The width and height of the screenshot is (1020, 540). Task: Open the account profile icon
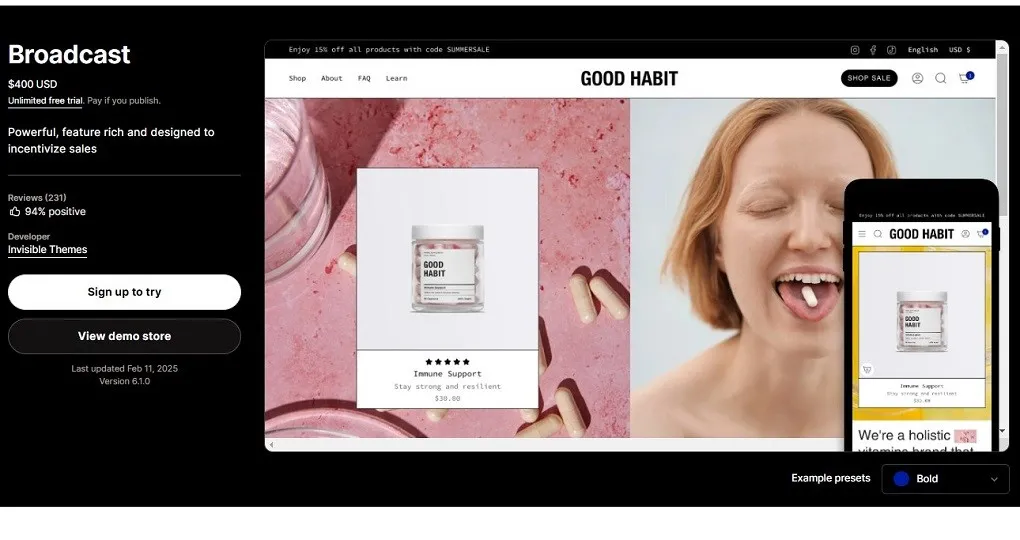[917, 78]
